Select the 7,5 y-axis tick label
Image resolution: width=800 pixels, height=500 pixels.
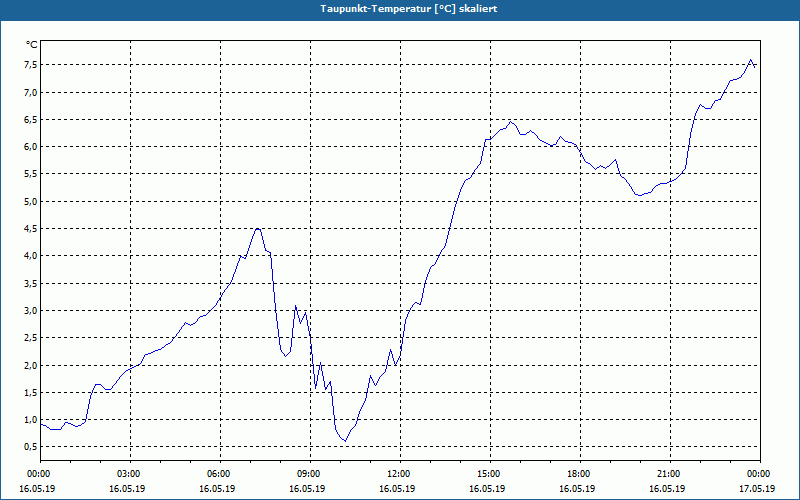point(30,65)
